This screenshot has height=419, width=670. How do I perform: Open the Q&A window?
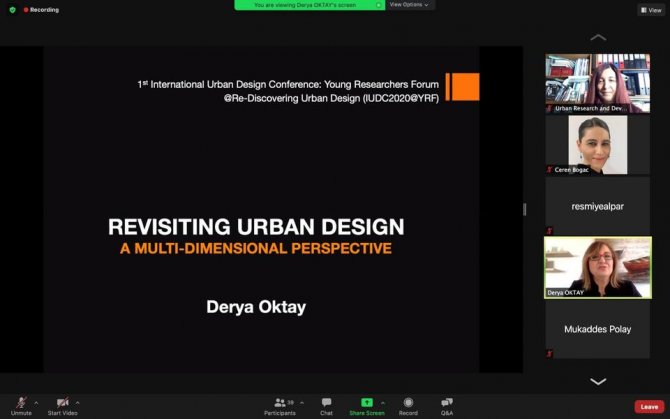tap(447, 404)
